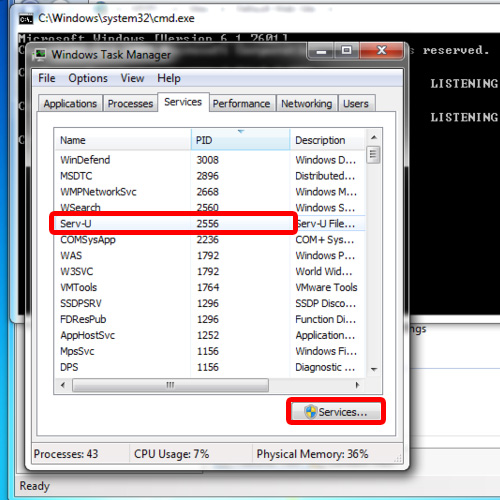Click 'CPU Usage: 7%' in status bar
The height and width of the screenshot is (500, 500).
pyautogui.click(x=171, y=454)
